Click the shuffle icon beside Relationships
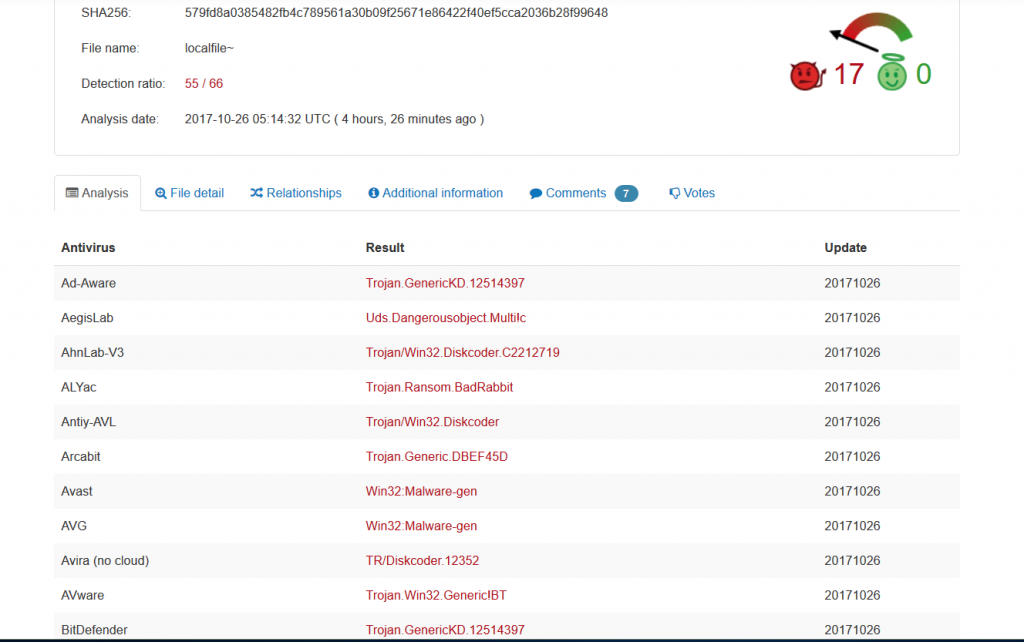This screenshot has height=642, width=1024. click(257, 193)
